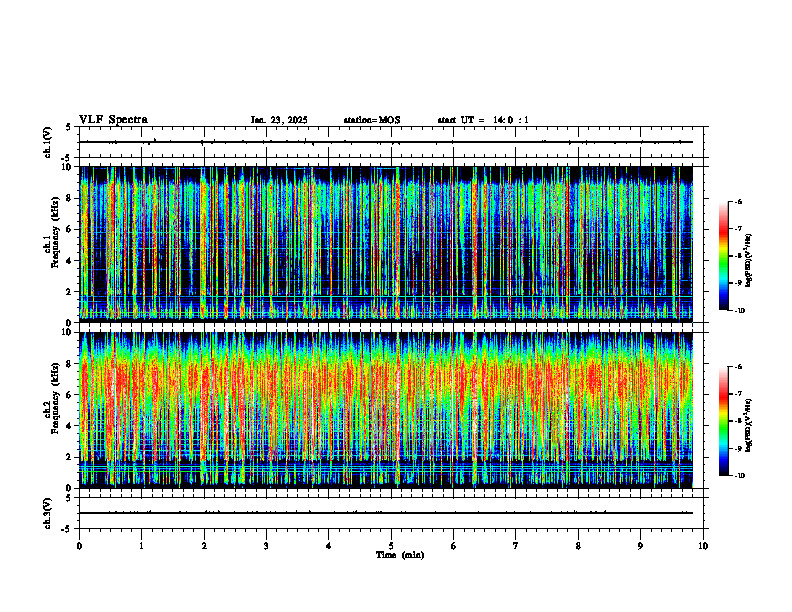
Task: Select the "start UT = 14:0 :1" text
Action: coord(483,120)
